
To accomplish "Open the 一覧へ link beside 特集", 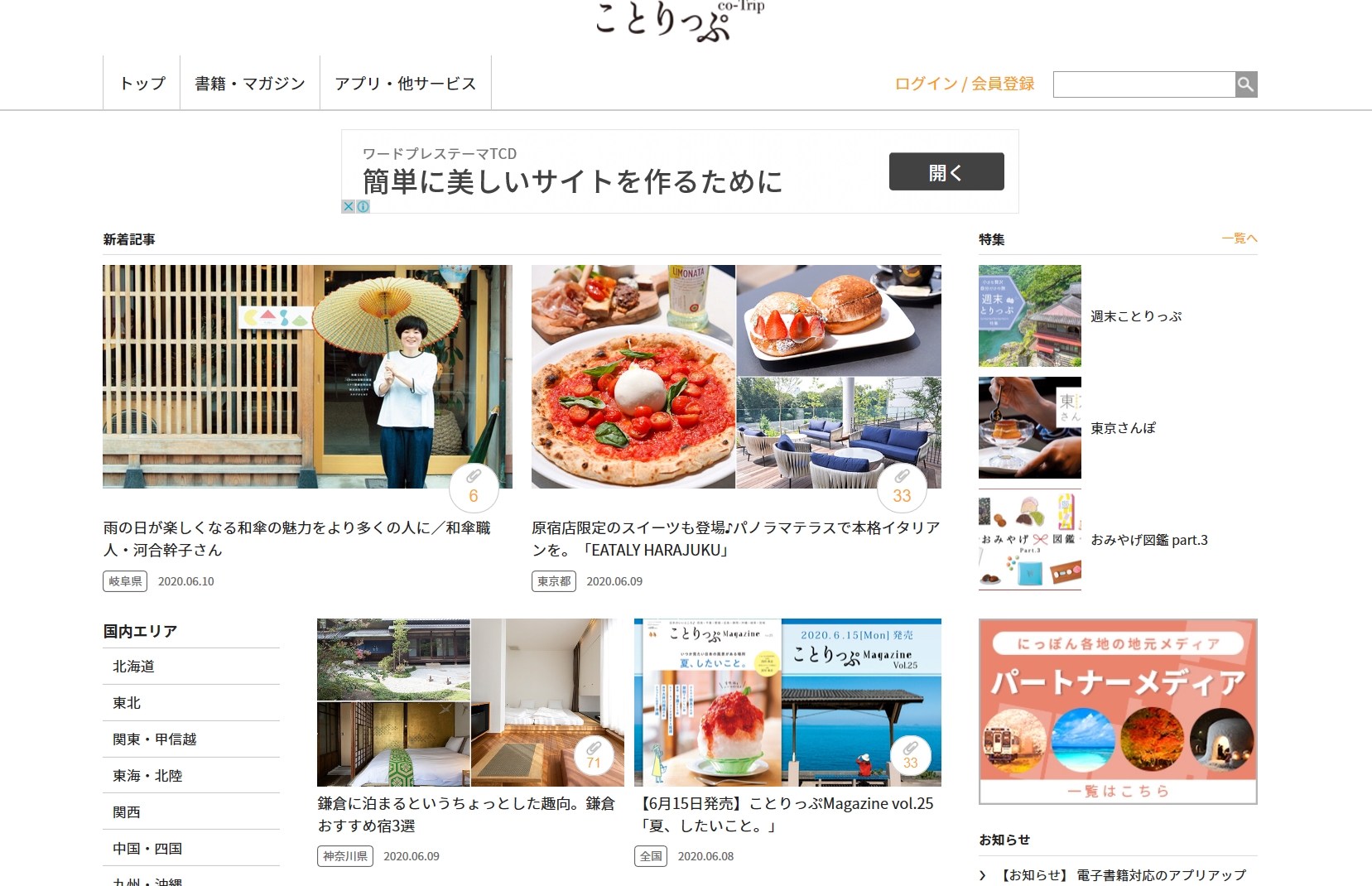I will [1240, 238].
